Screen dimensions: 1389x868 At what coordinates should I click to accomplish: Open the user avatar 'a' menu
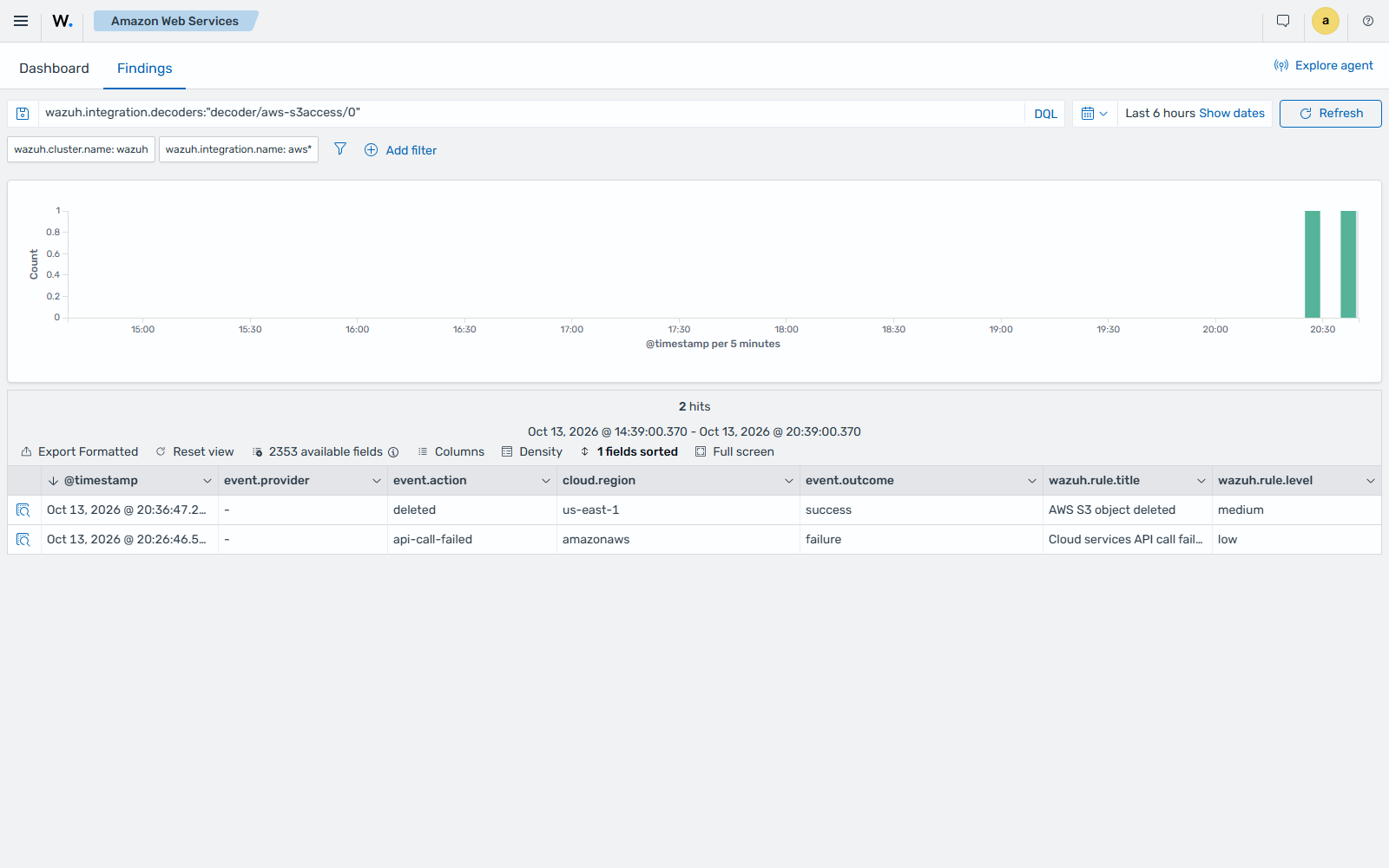point(1326,21)
